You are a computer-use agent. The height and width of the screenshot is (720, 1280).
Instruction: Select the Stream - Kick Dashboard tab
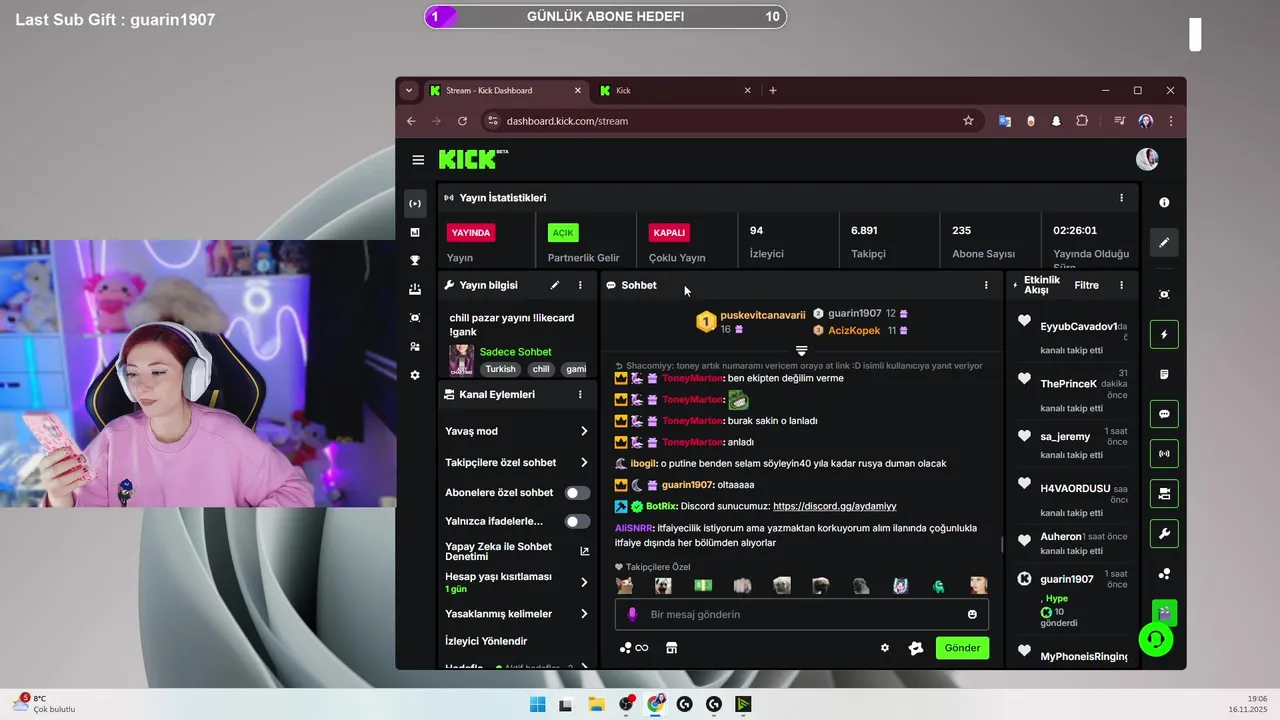[507, 90]
